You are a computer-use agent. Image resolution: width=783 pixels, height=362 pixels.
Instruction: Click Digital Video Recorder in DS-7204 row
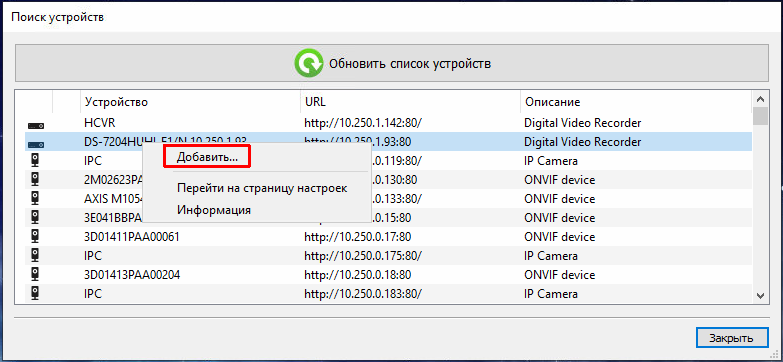click(582, 142)
